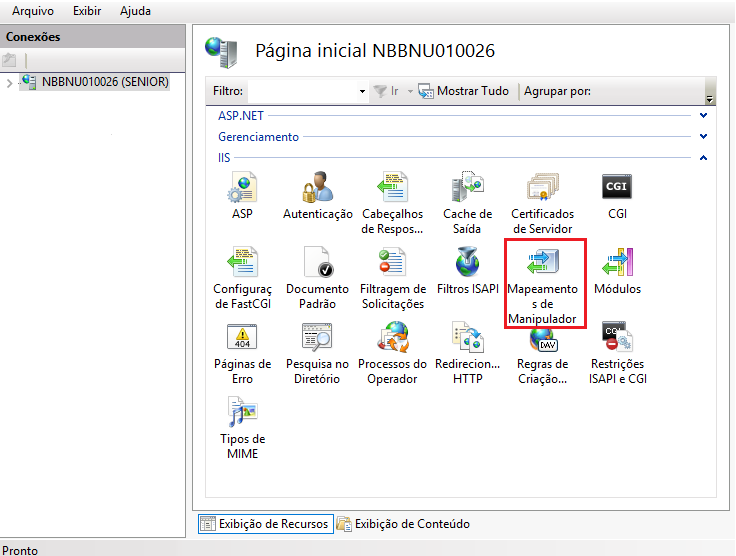Expand NBBNU010026 server tree node
This screenshot has width=736, height=556.
[x=9, y=84]
